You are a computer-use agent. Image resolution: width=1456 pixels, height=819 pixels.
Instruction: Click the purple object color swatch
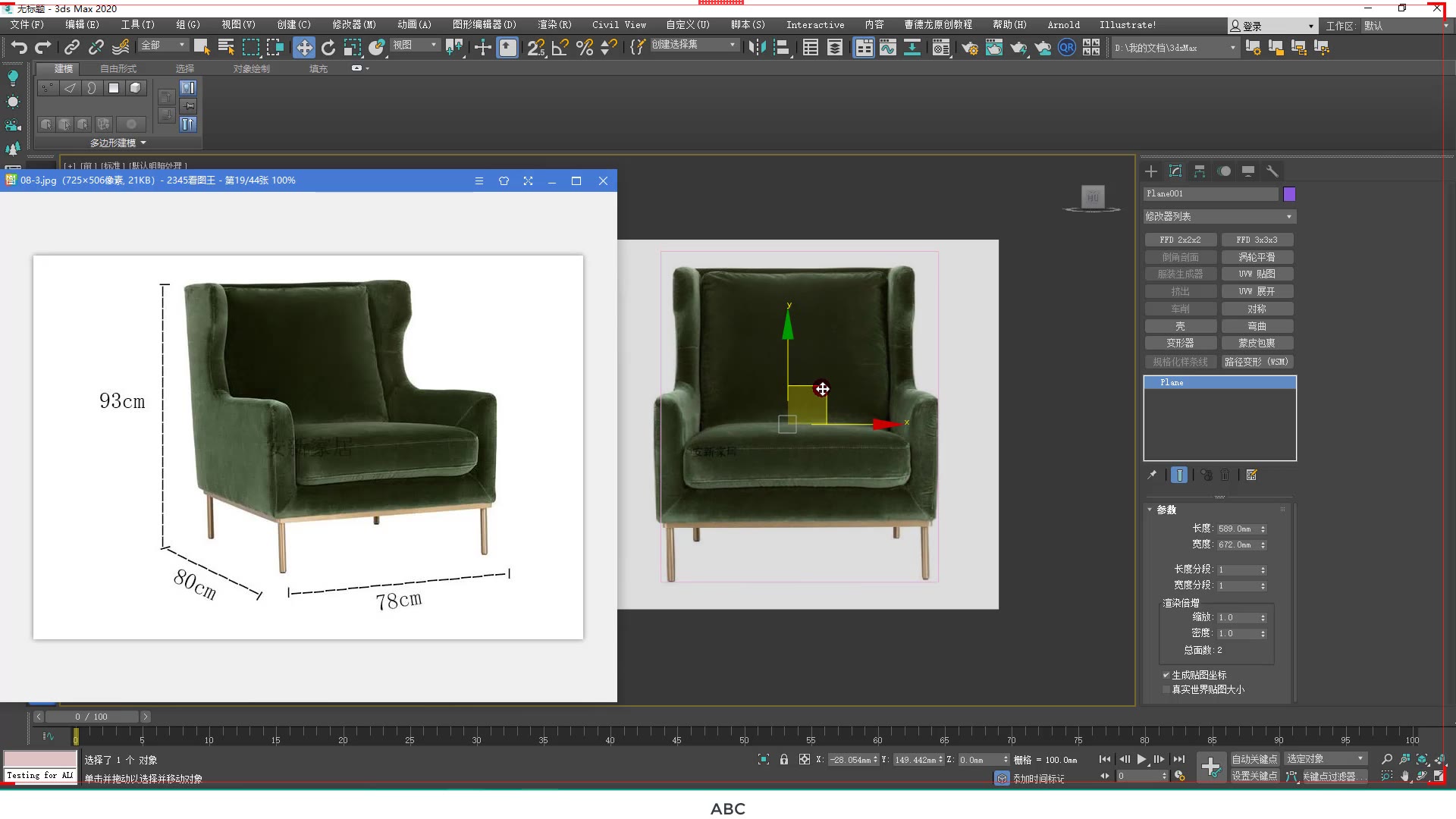point(1289,194)
